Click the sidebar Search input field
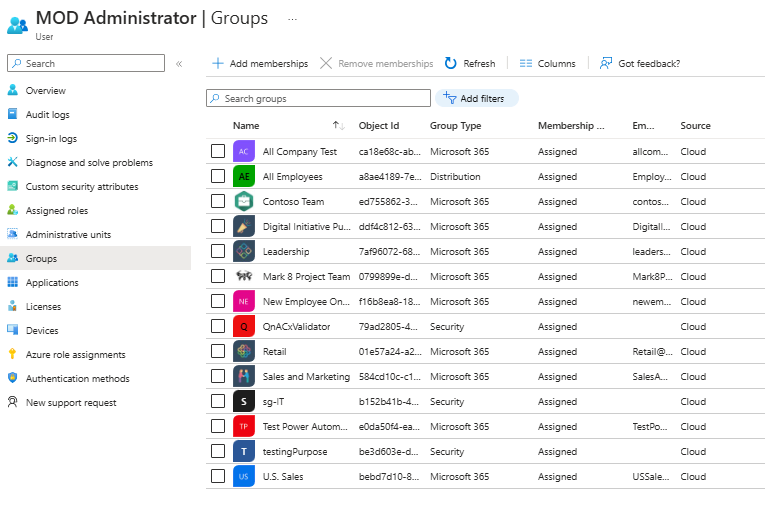This screenshot has height=523, width=765. click(86, 63)
